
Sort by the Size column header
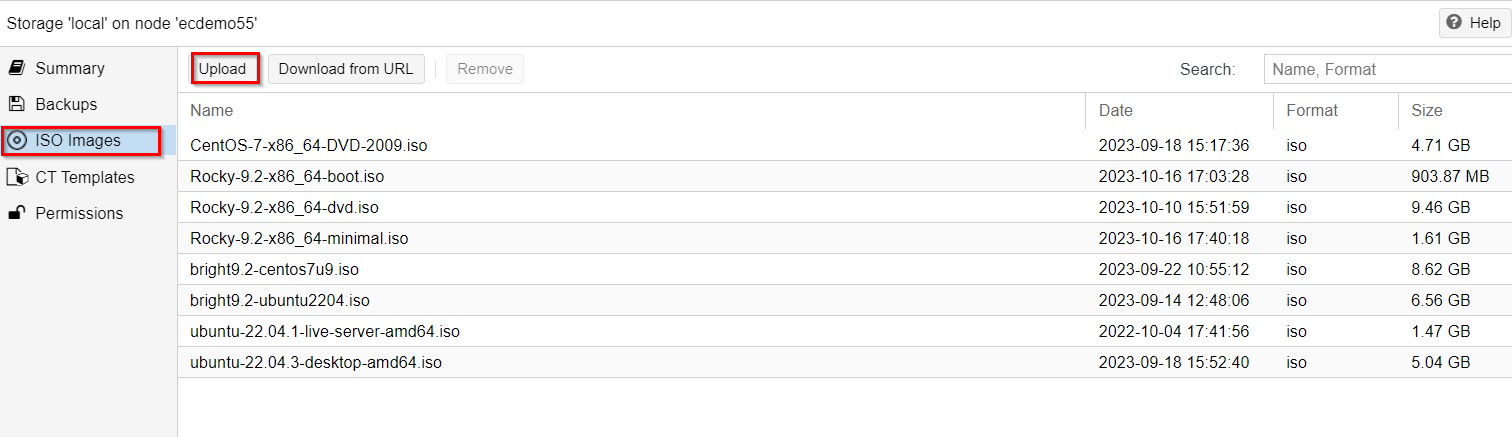(x=1427, y=110)
